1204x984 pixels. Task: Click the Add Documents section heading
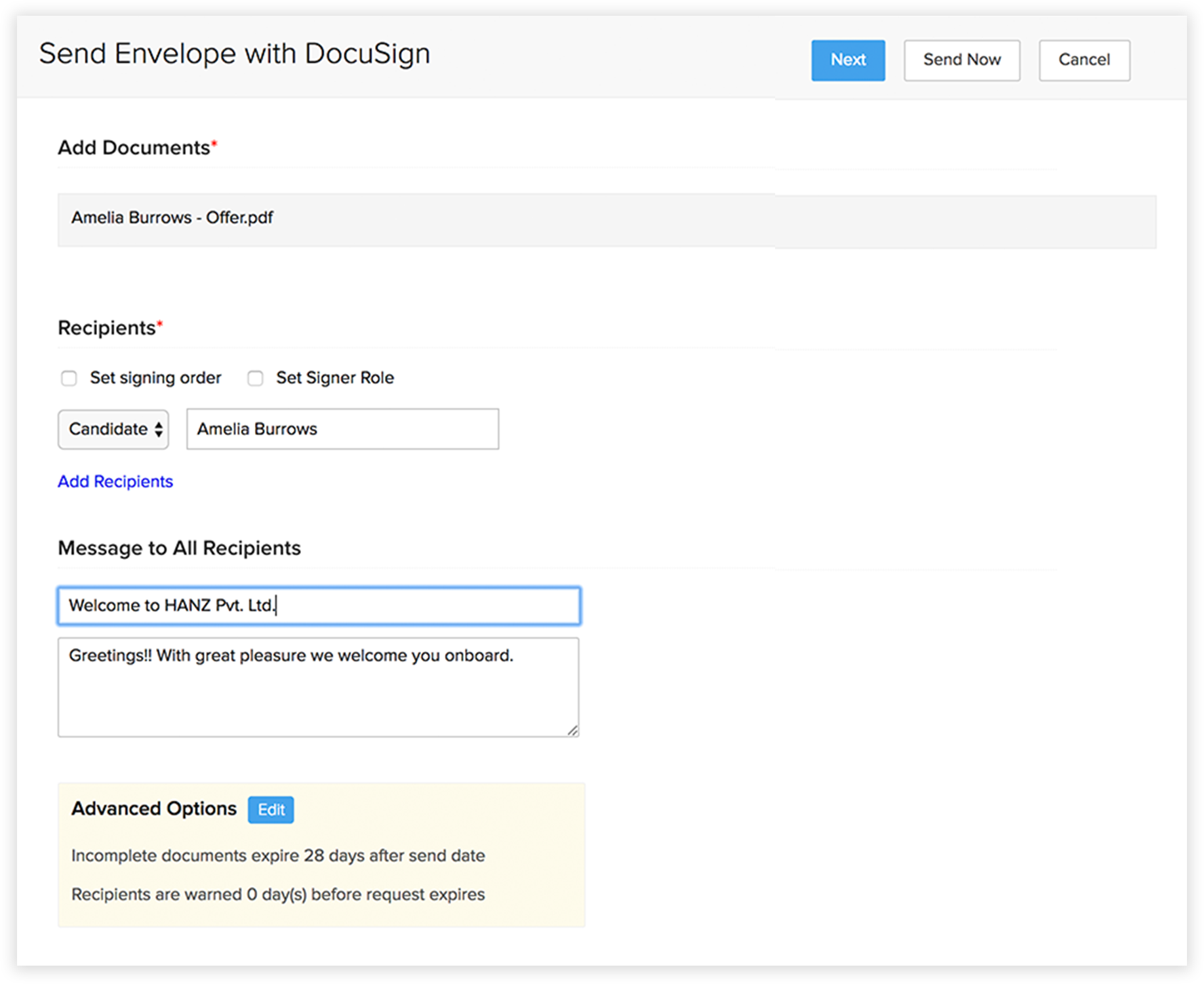[x=134, y=148]
